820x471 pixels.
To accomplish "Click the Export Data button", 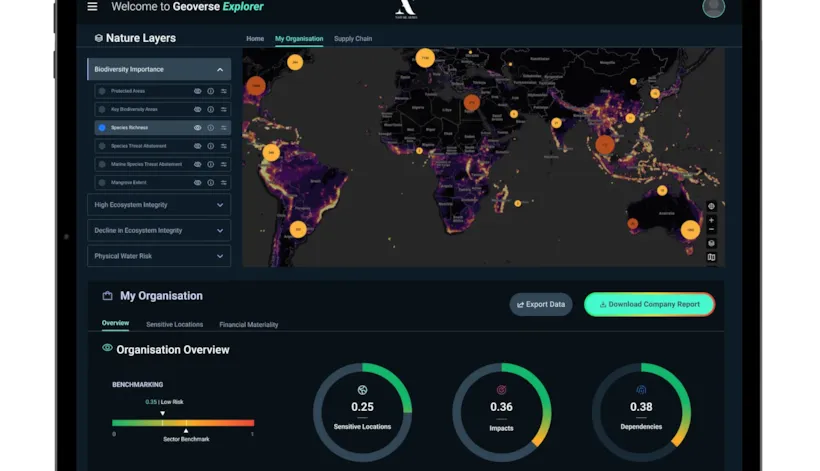I will click(541, 304).
